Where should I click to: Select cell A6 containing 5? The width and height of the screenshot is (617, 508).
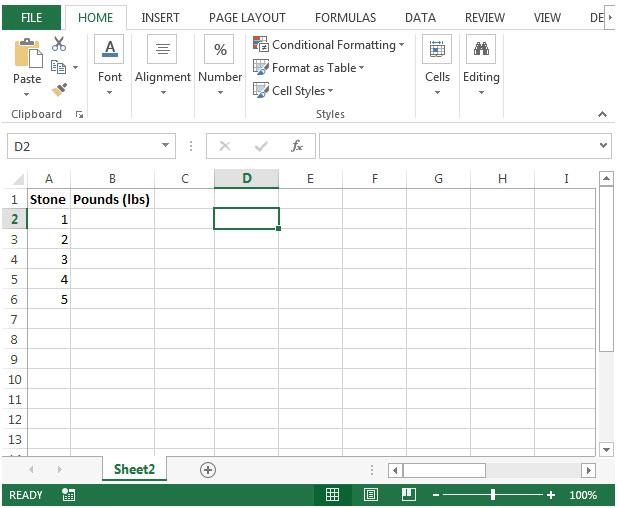pos(49,299)
